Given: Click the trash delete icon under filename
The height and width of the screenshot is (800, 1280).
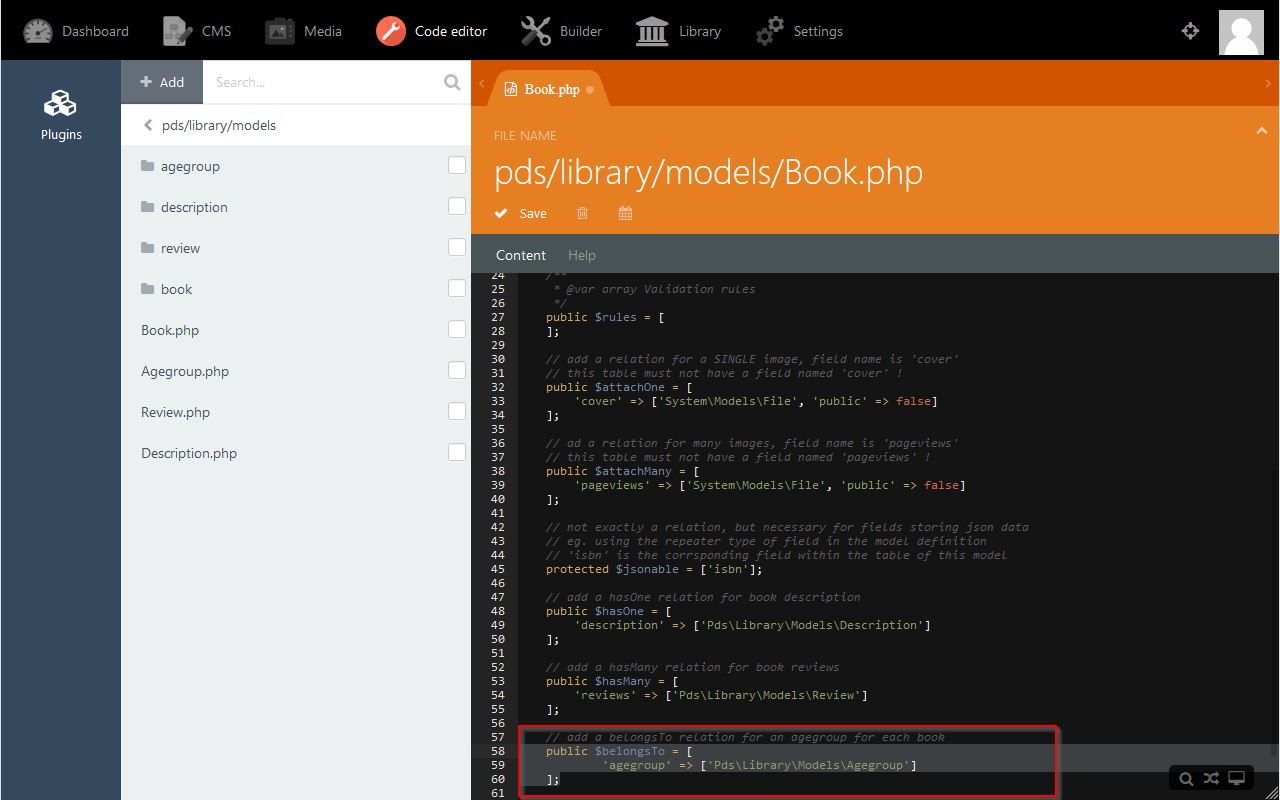Looking at the screenshot, I should 582,213.
